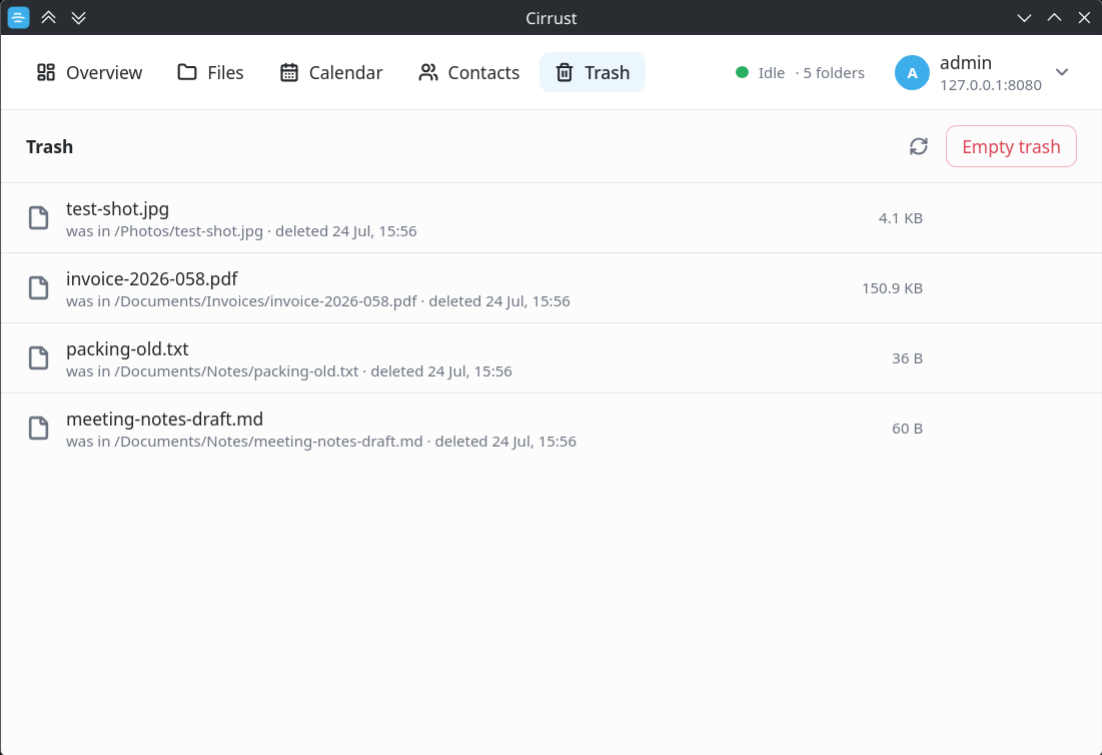Screen dimensions: 1102x755
Task: Click the 4.1 KB size value
Action: [x=900, y=219]
